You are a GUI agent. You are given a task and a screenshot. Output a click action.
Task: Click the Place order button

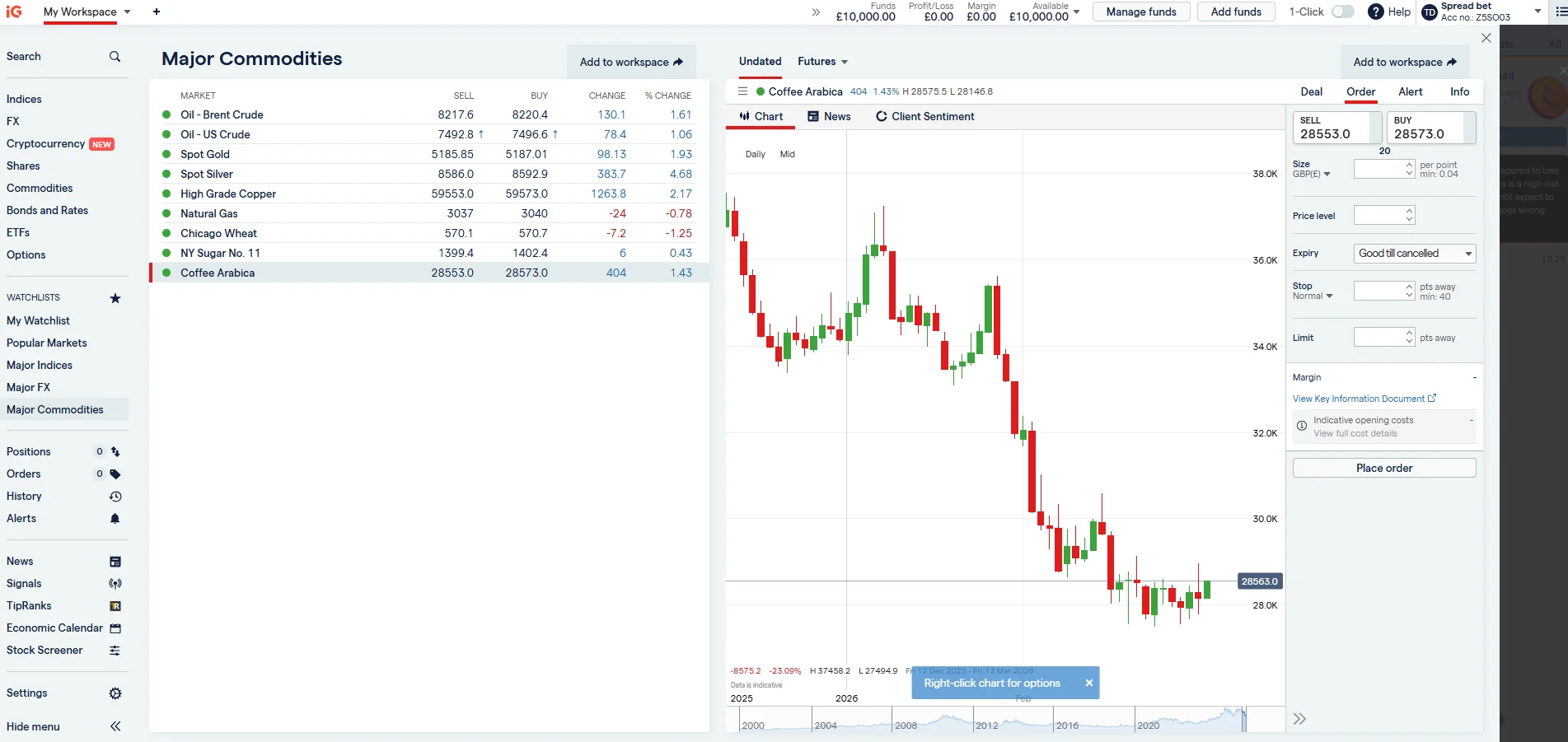[1383, 468]
